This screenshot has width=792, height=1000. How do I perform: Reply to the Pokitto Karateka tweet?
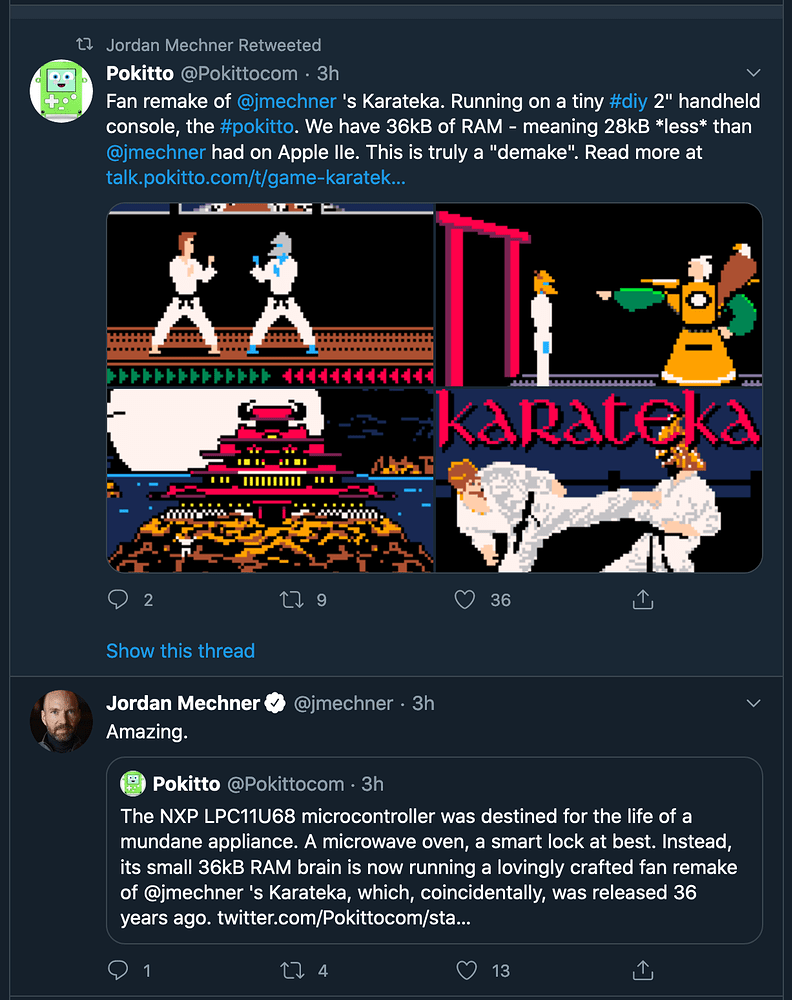(118, 600)
